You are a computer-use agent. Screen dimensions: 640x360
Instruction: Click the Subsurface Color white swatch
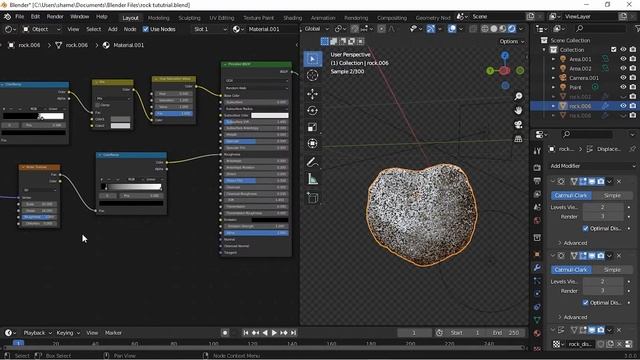(x=269, y=116)
